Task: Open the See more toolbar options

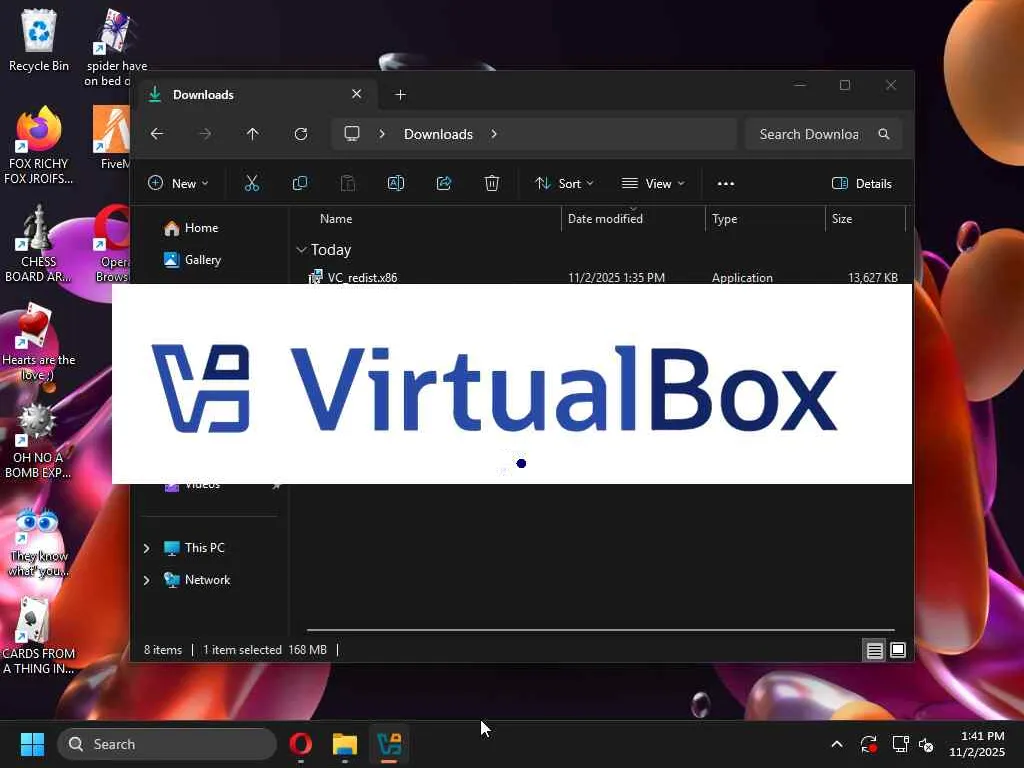Action: pyautogui.click(x=726, y=184)
